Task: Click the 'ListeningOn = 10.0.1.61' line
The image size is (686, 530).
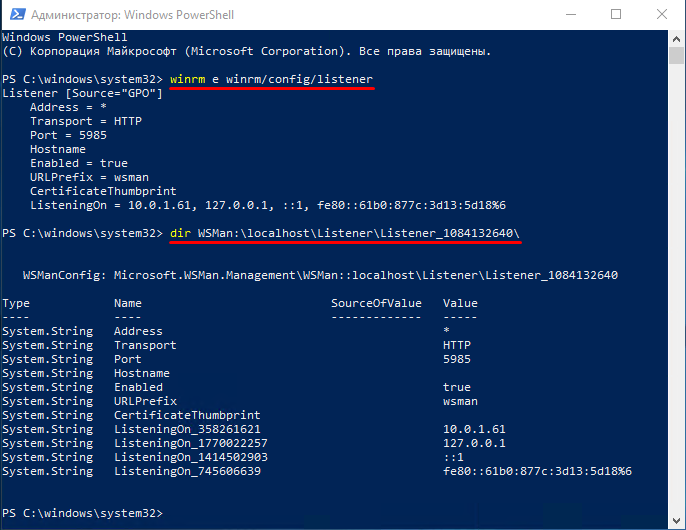Action: click(x=268, y=205)
